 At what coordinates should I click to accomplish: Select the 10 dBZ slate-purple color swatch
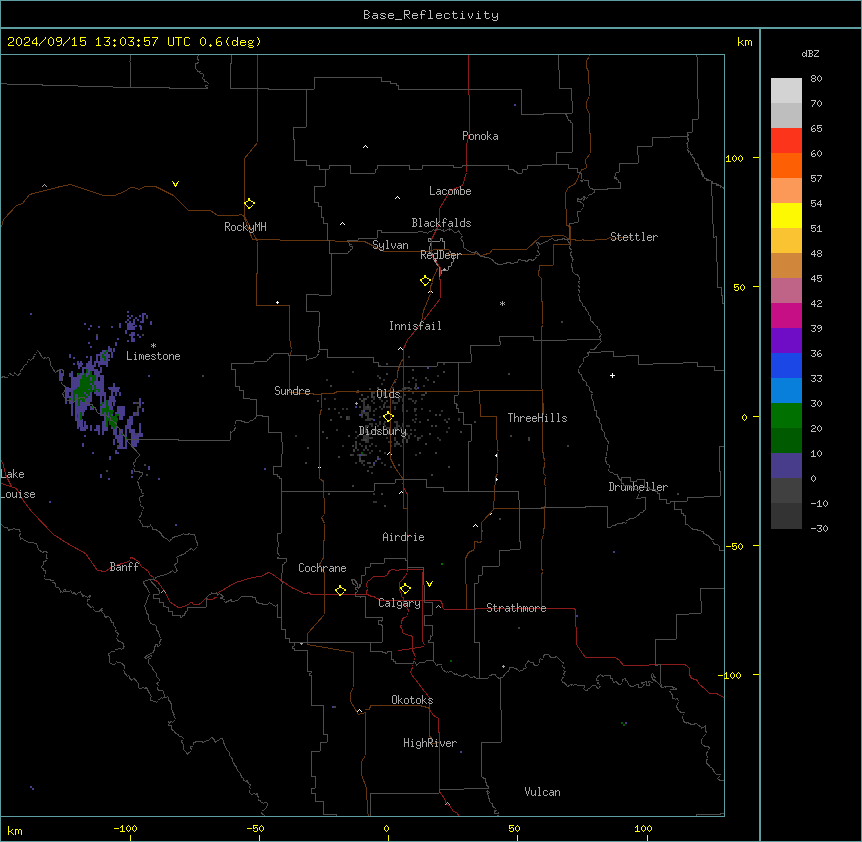786,466
